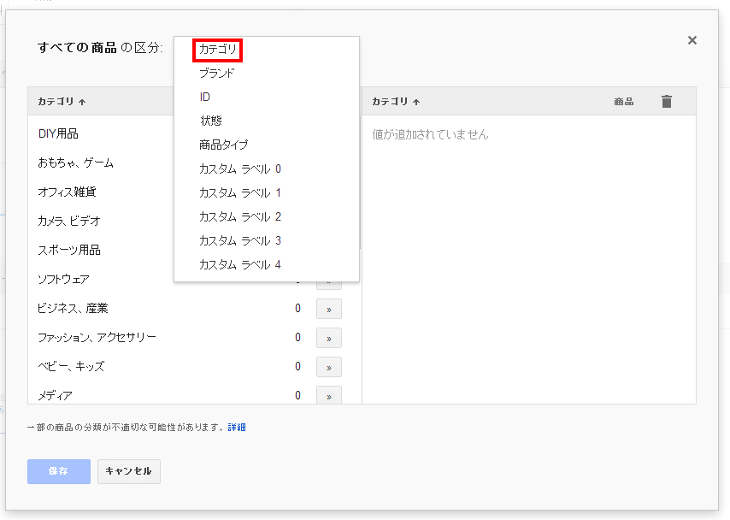
Task: Click the 保存 button
Action: [x=59, y=471]
